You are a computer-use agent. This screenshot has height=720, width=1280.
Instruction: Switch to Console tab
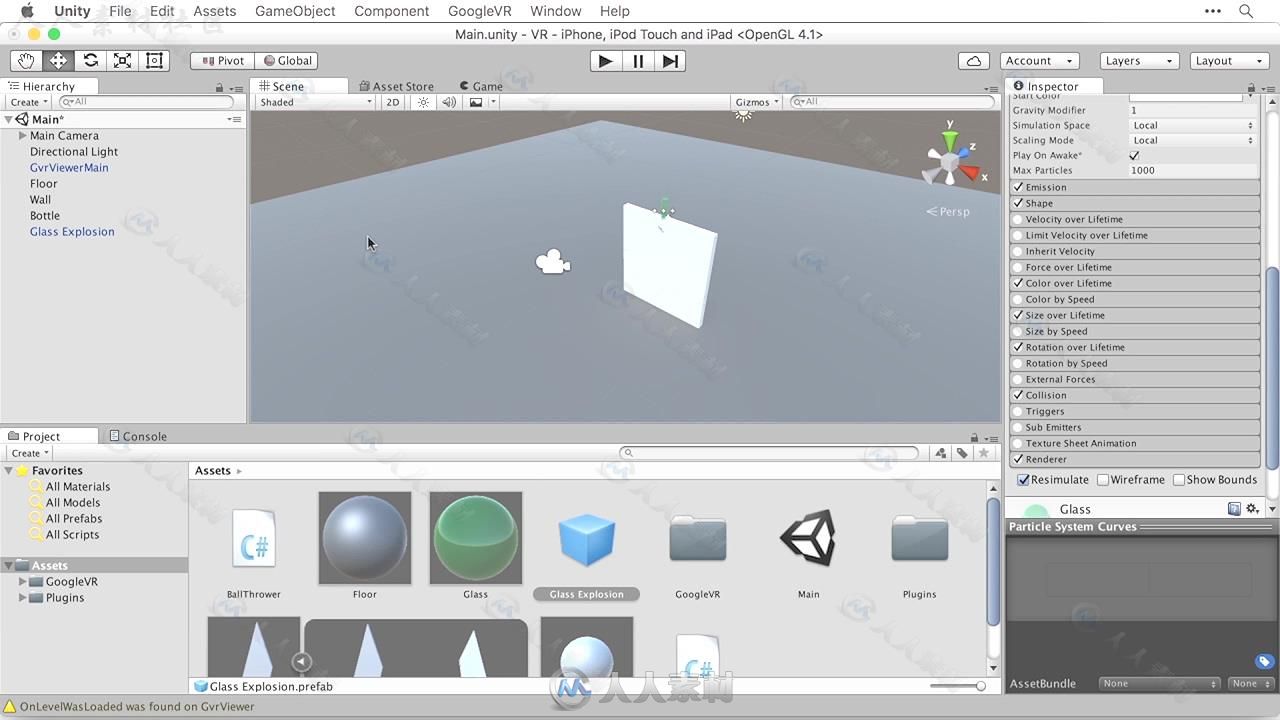click(138, 436)
